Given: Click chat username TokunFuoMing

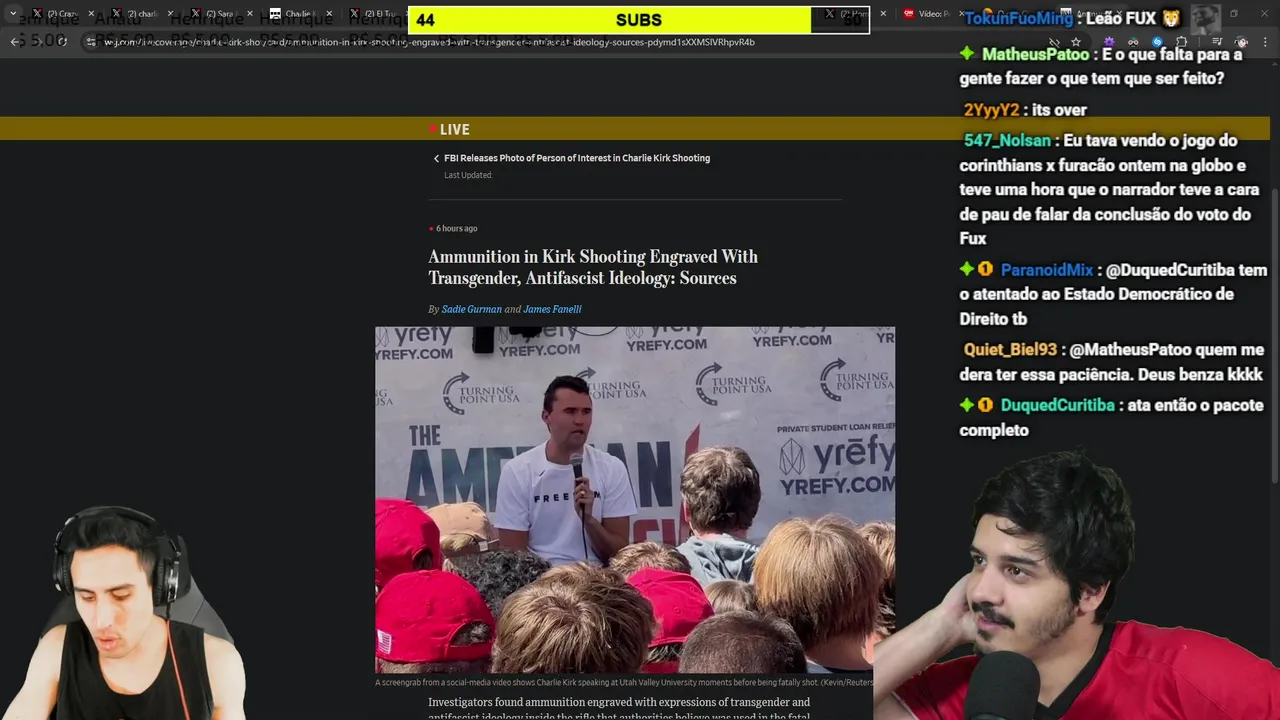Looking at the screenshot, I should [1019, 18].
